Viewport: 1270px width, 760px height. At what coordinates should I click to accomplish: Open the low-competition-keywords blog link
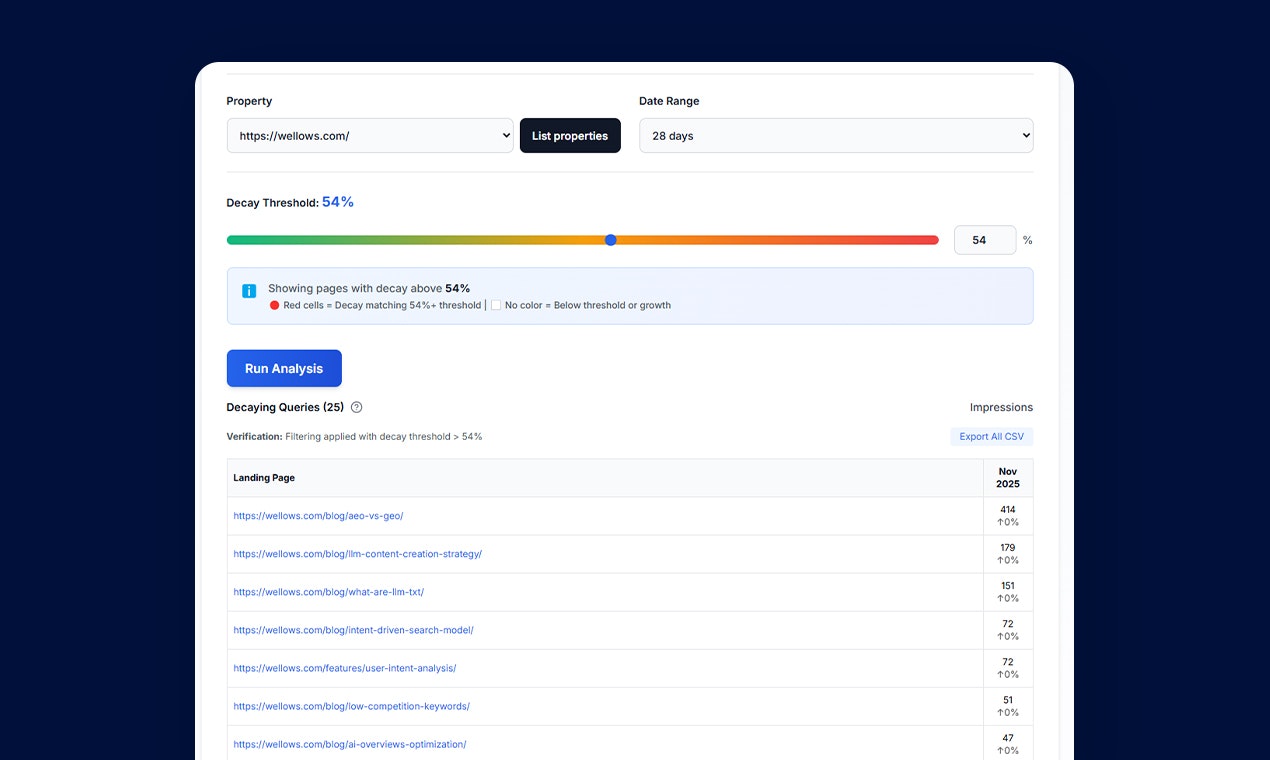[351, 706]
